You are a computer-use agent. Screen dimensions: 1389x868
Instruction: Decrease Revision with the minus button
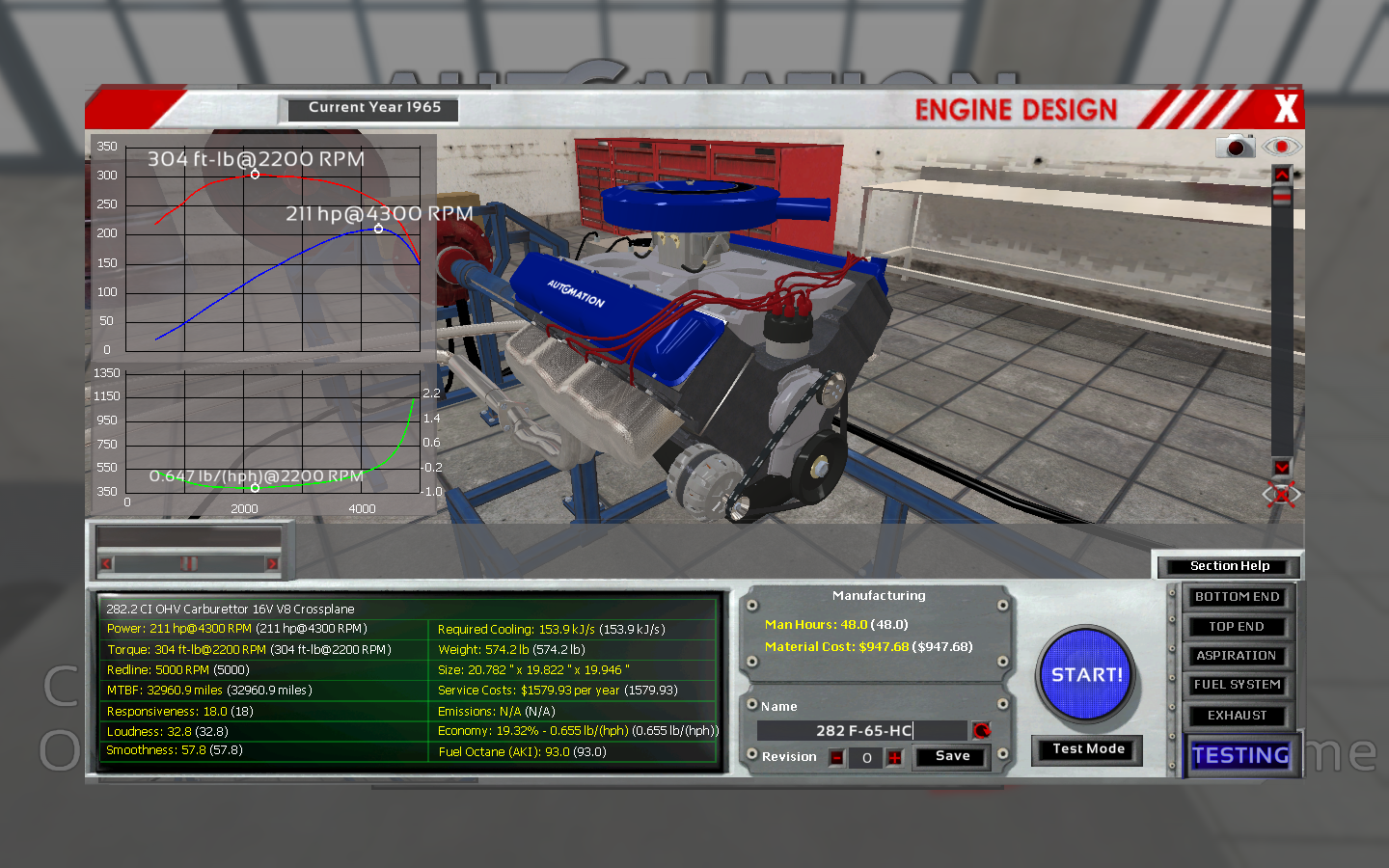tap(836, 758)
